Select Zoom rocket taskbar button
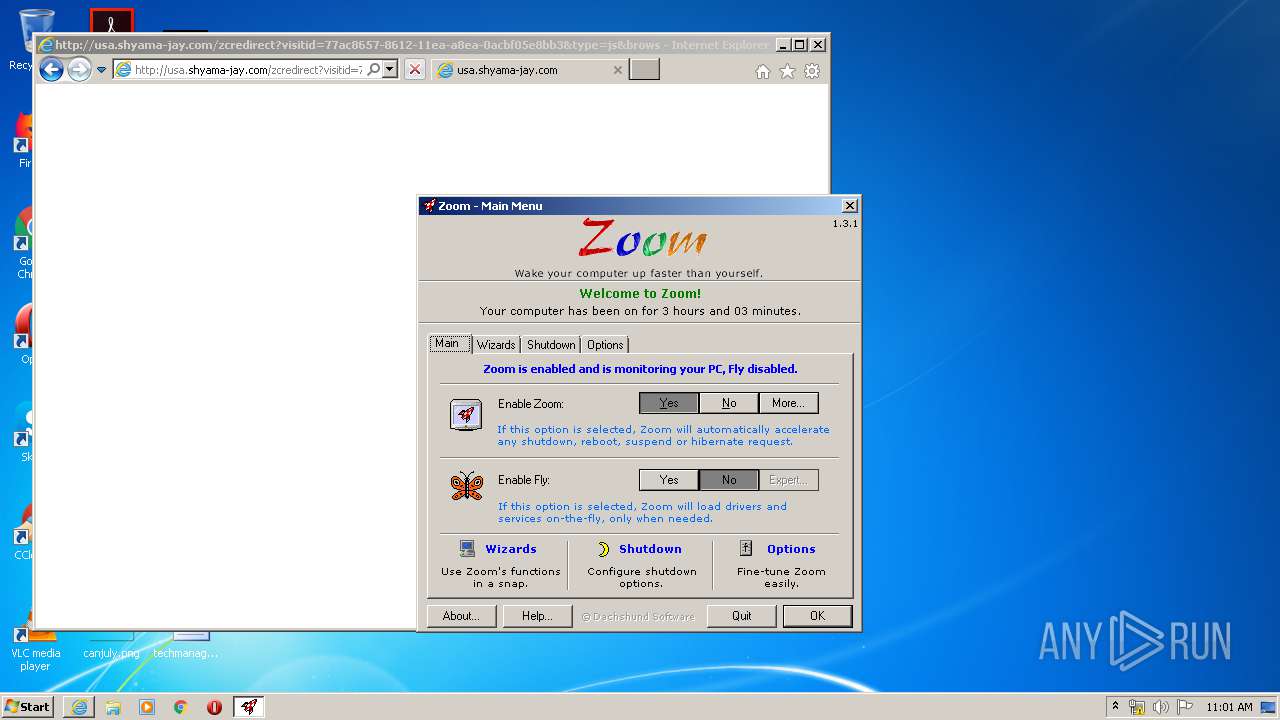Viewport: 1280px width, 720px height. pyautogui.click(x=249, y=707)
